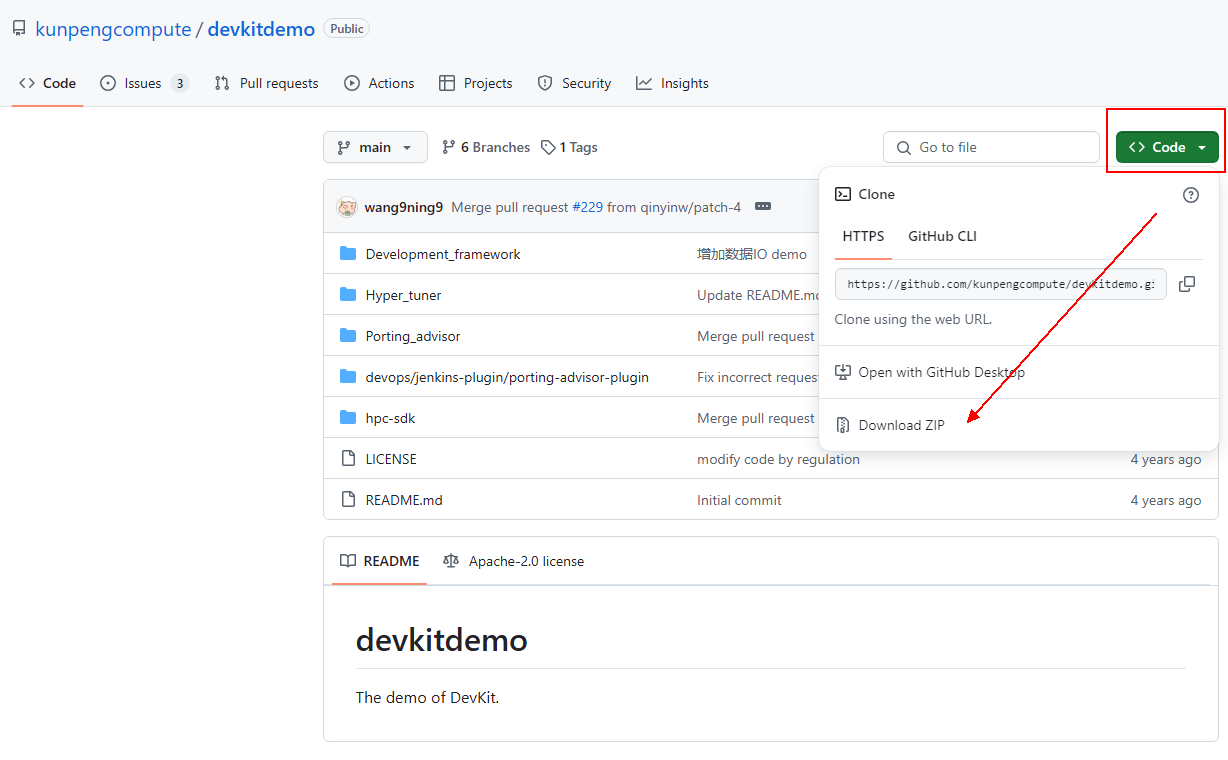Click wang9ning9's avatar image
The width and height of the screenshot is (1228, 760).
347,207
